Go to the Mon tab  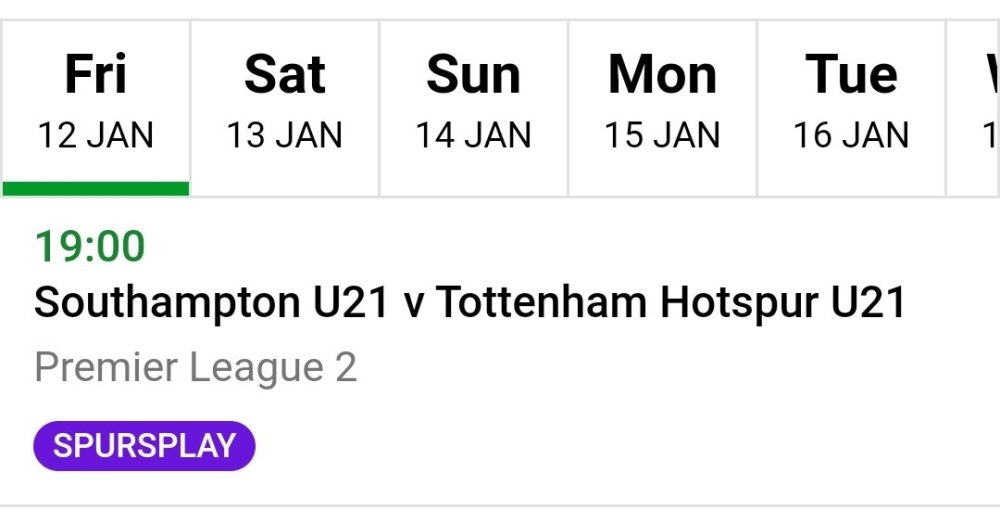pyautogui.click(x=662, y=75)
